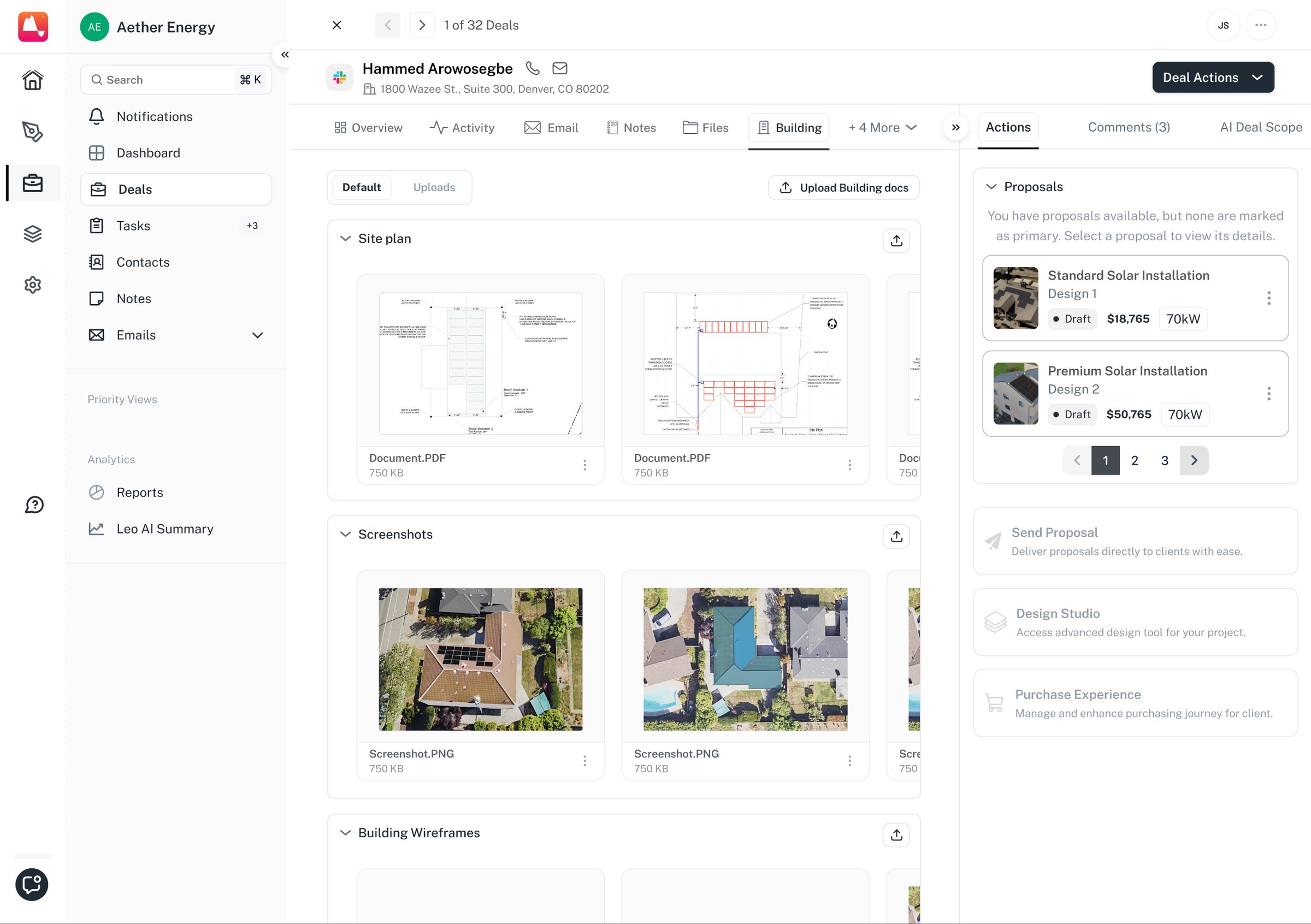Collapse the Site plan section
Viewport: 1311px width, 924px height.
345,239
